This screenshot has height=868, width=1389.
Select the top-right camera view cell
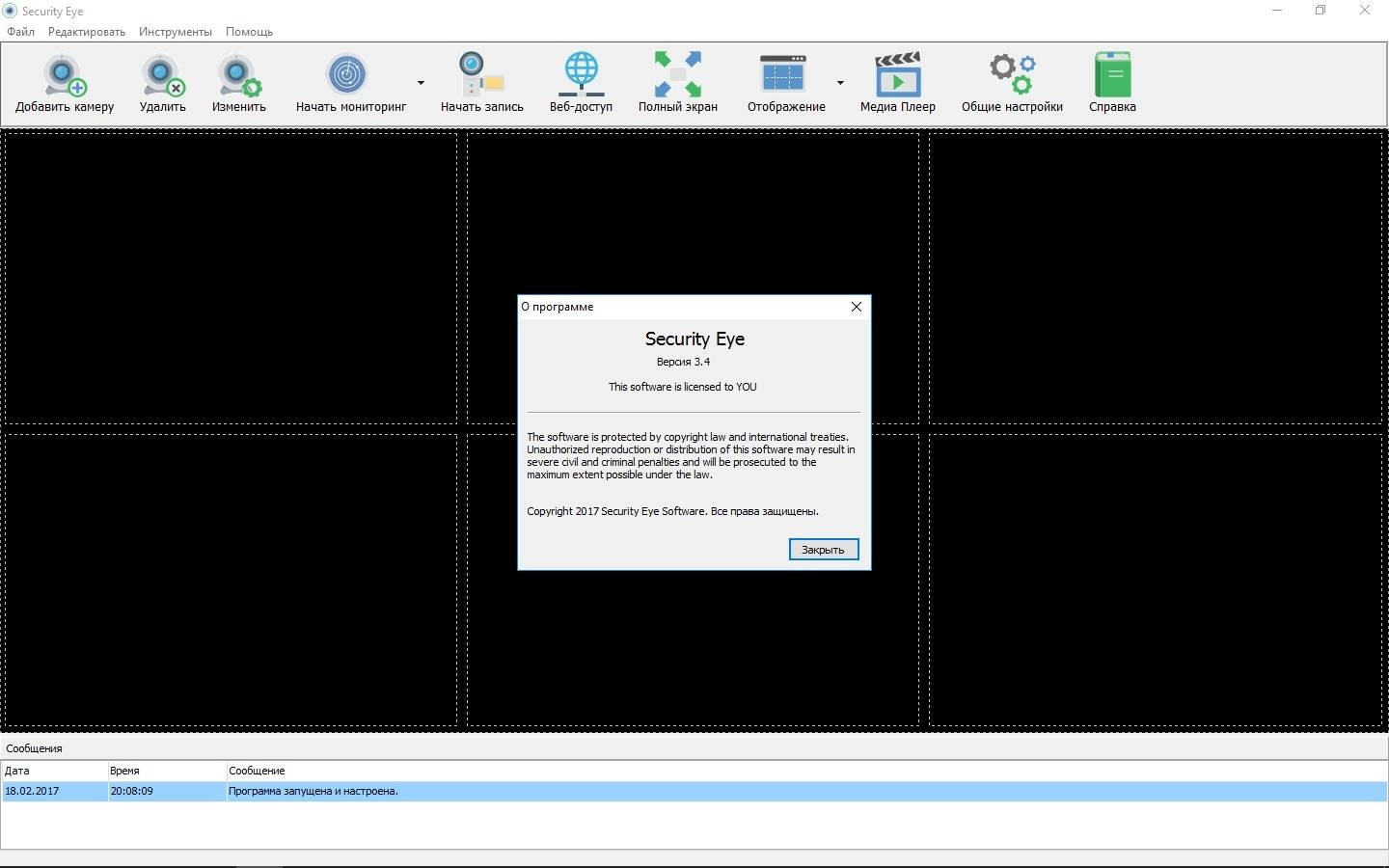[x=1156, y=278]
